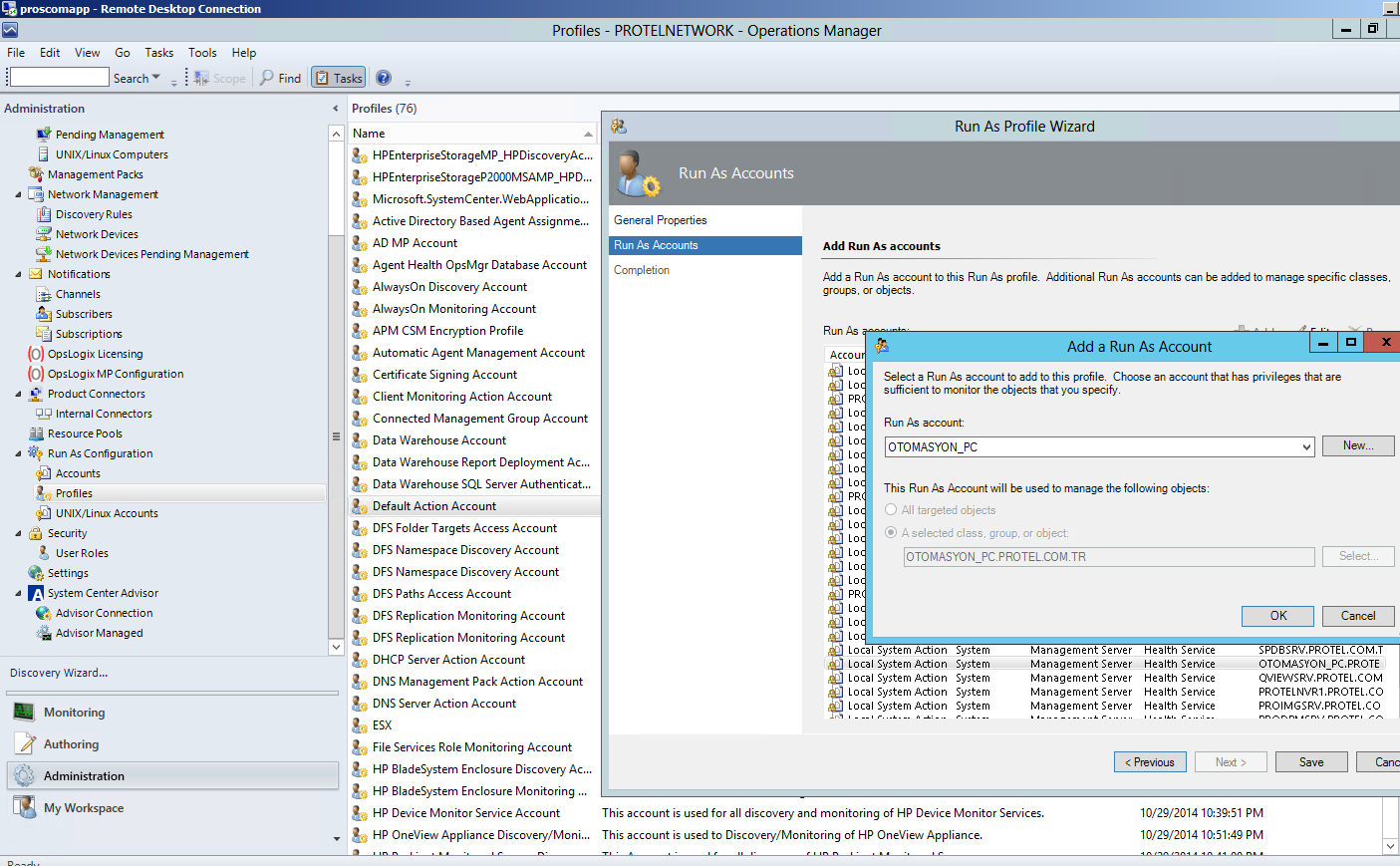Open OpsLogix Licensing node icon

pos(36,354)
